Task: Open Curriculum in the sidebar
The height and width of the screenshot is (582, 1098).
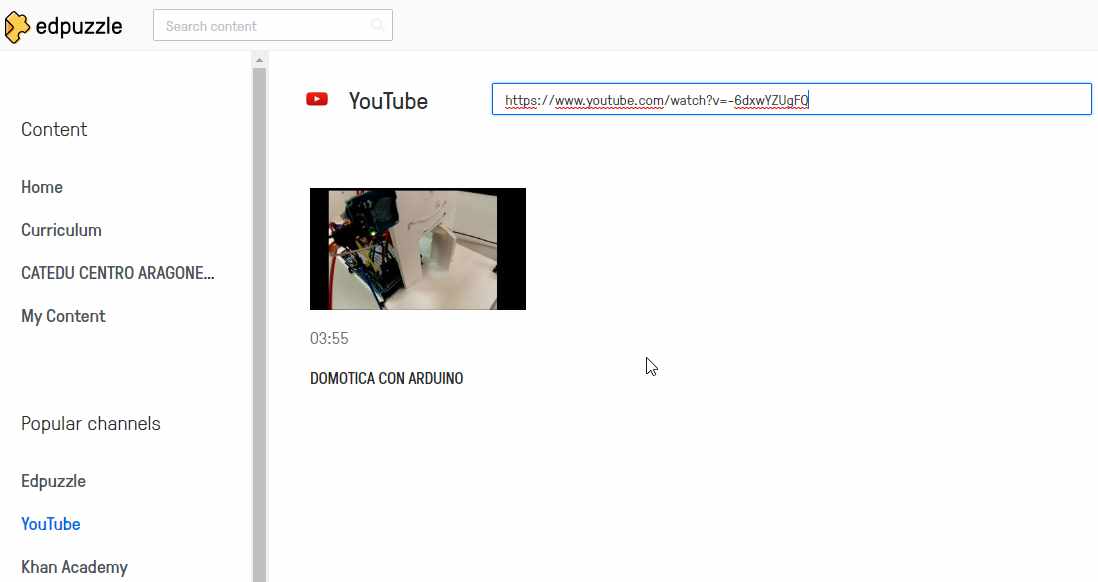Action: [61, 230]
